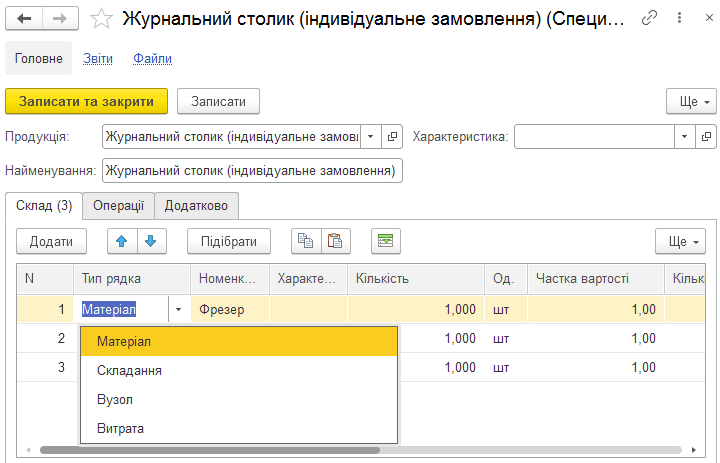Screen dimensions: 720x463
Task: Click the 1,000 quantity cell in row 1
Action: pyautogui.click(x=416, y=310)
